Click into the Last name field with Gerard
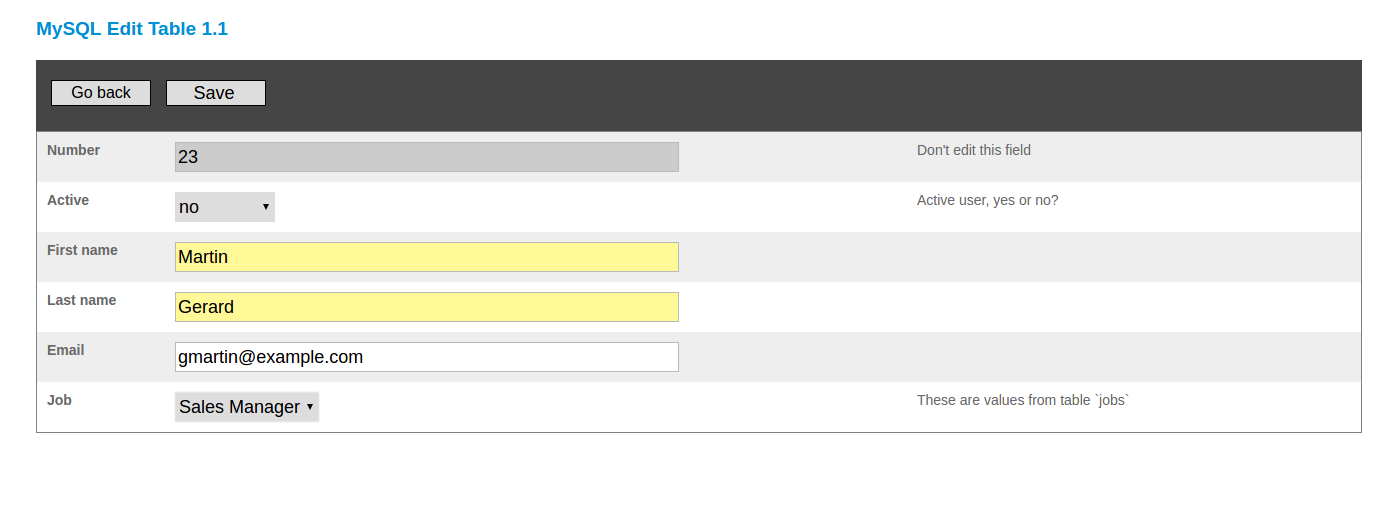The height and width of the screenshot is (524, 1400). tap(426, 307)
